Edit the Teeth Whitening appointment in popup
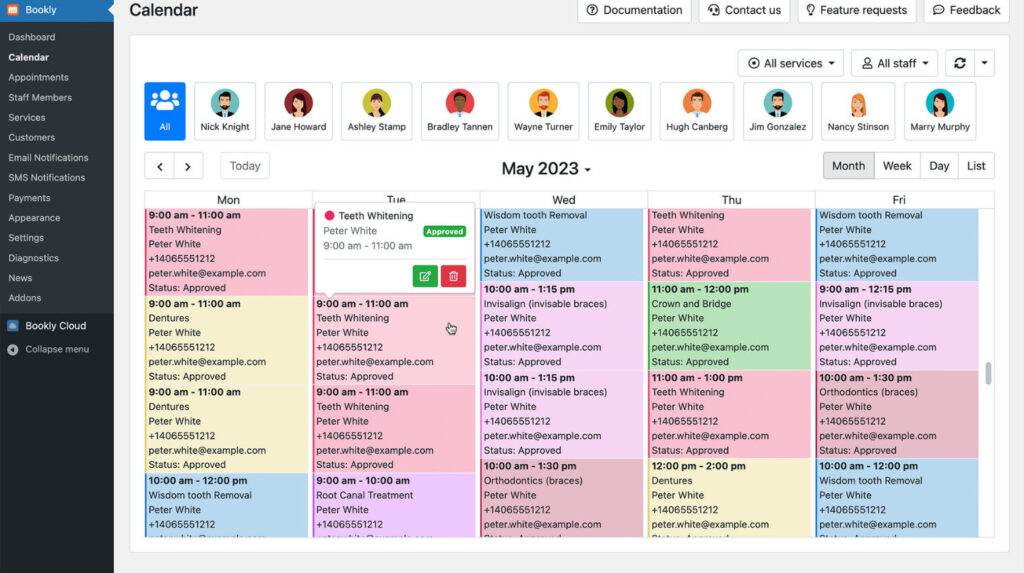Screen dimensions: 1024x573 [425, 276]
